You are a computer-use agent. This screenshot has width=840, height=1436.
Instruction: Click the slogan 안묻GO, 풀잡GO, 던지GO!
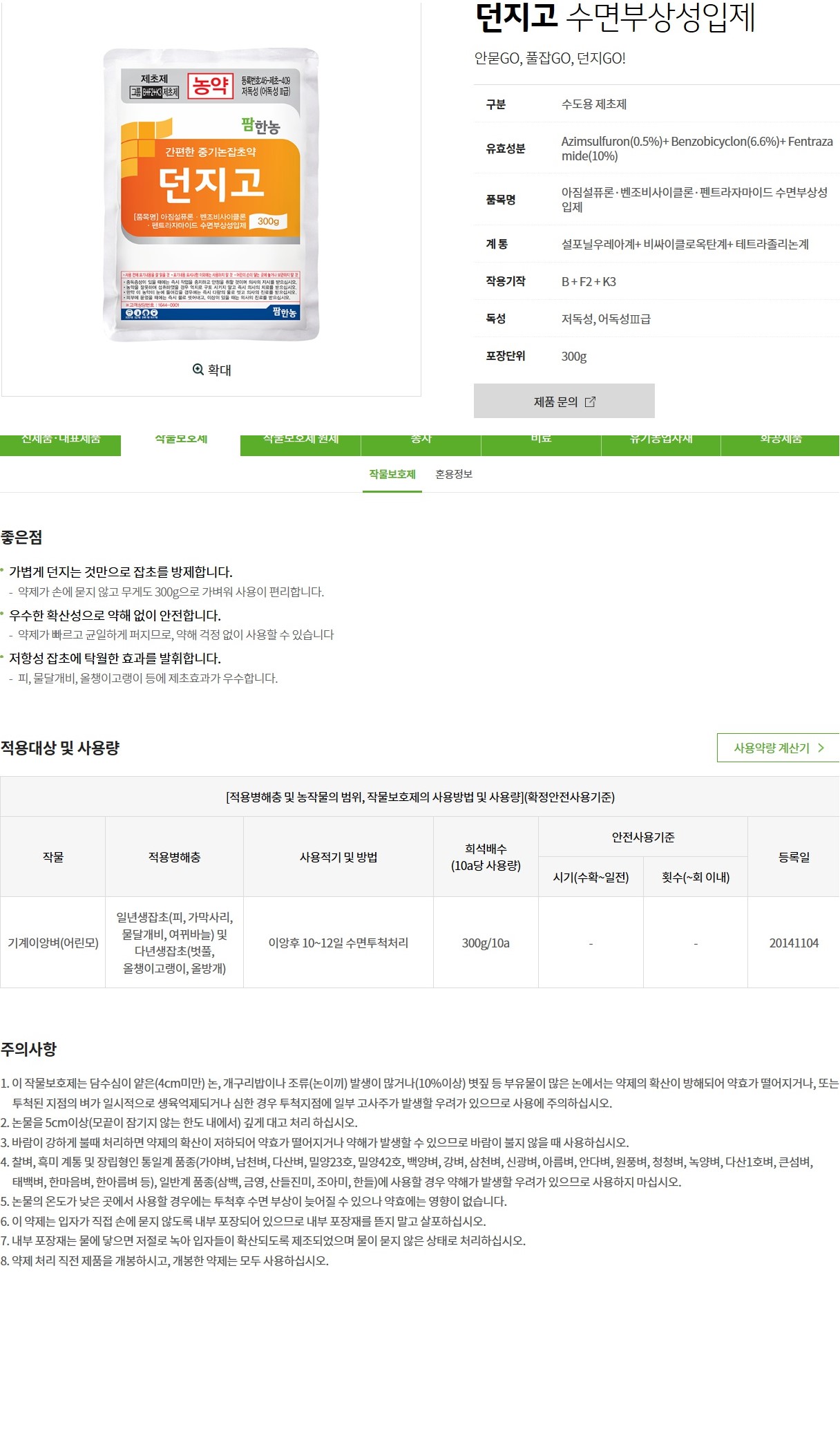click(550, 59)
